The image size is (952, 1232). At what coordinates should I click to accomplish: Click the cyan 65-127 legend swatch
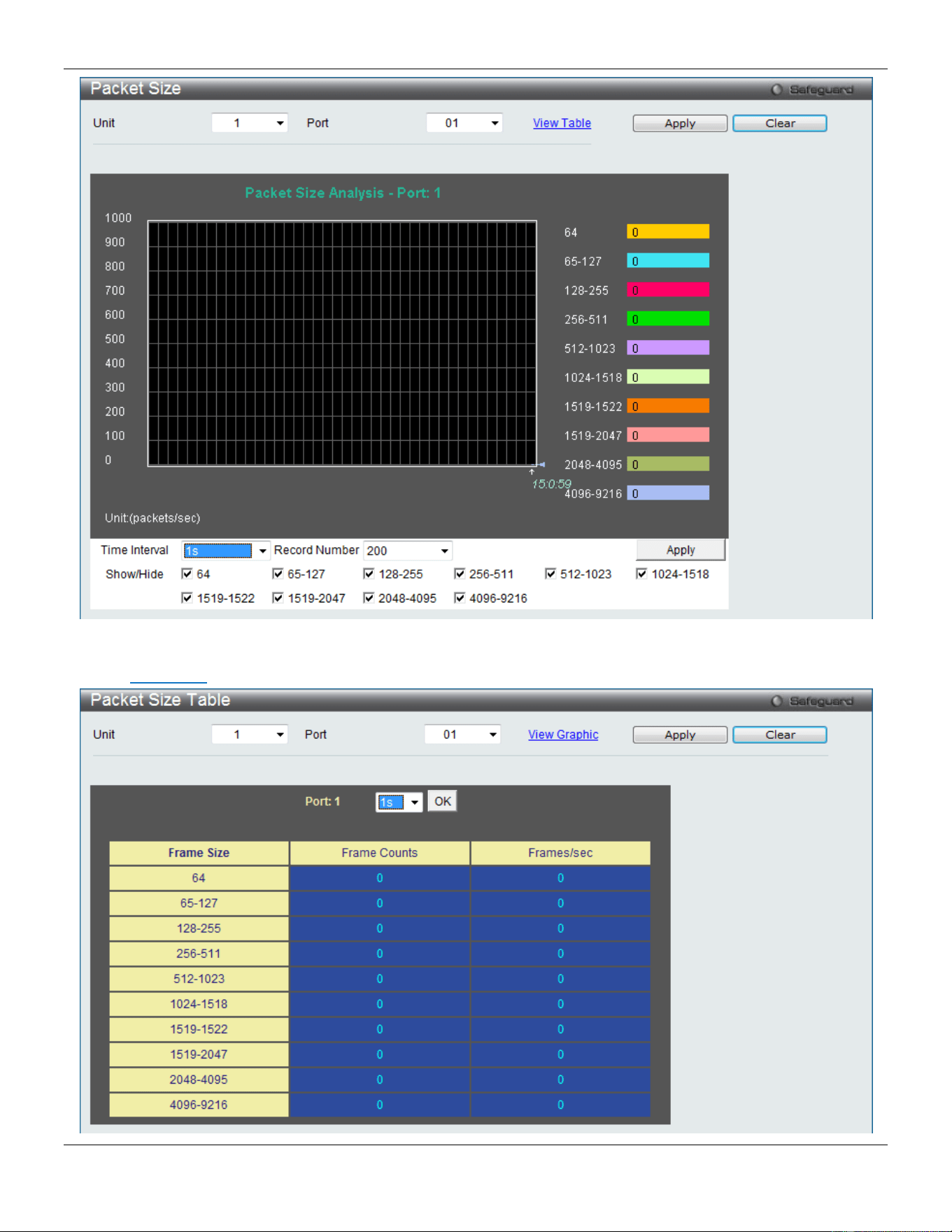coord(668,261)
